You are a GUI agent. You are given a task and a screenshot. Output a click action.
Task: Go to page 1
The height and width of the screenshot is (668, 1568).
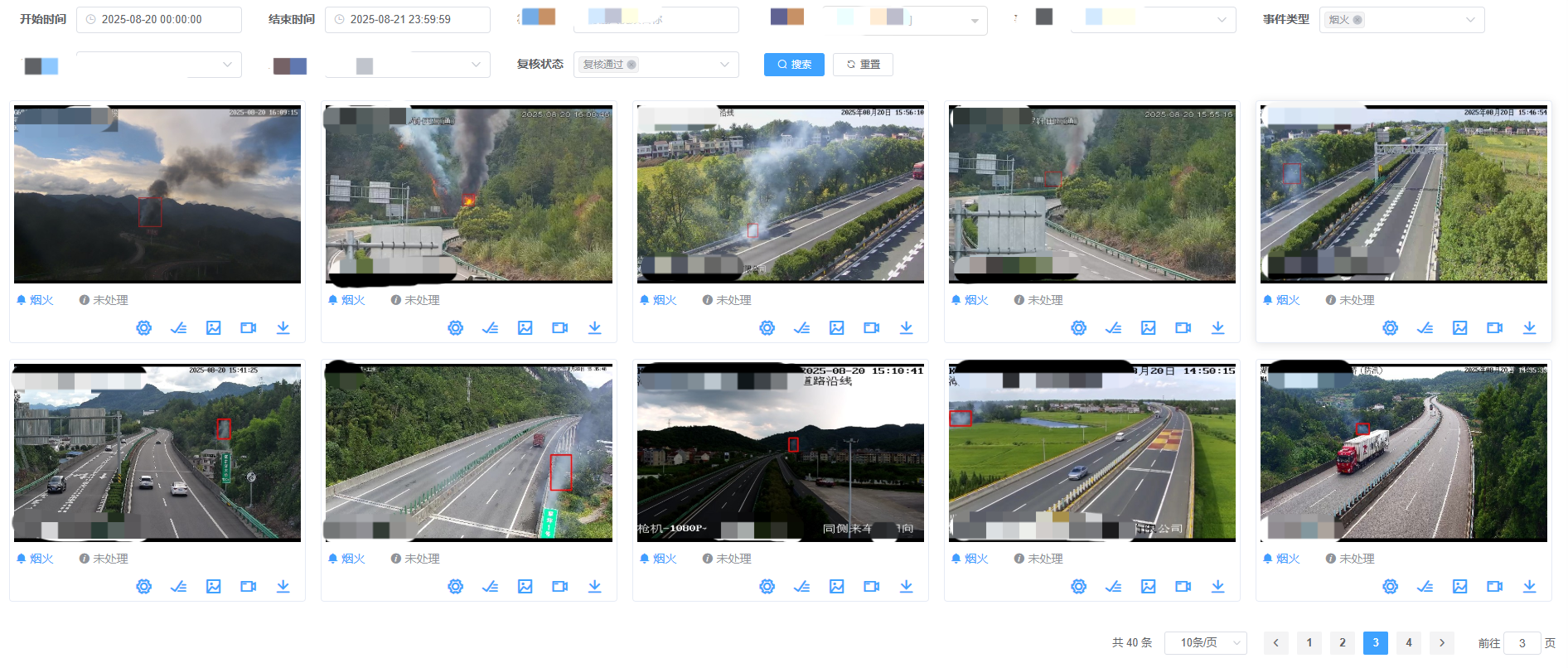tap(1309, 643)
